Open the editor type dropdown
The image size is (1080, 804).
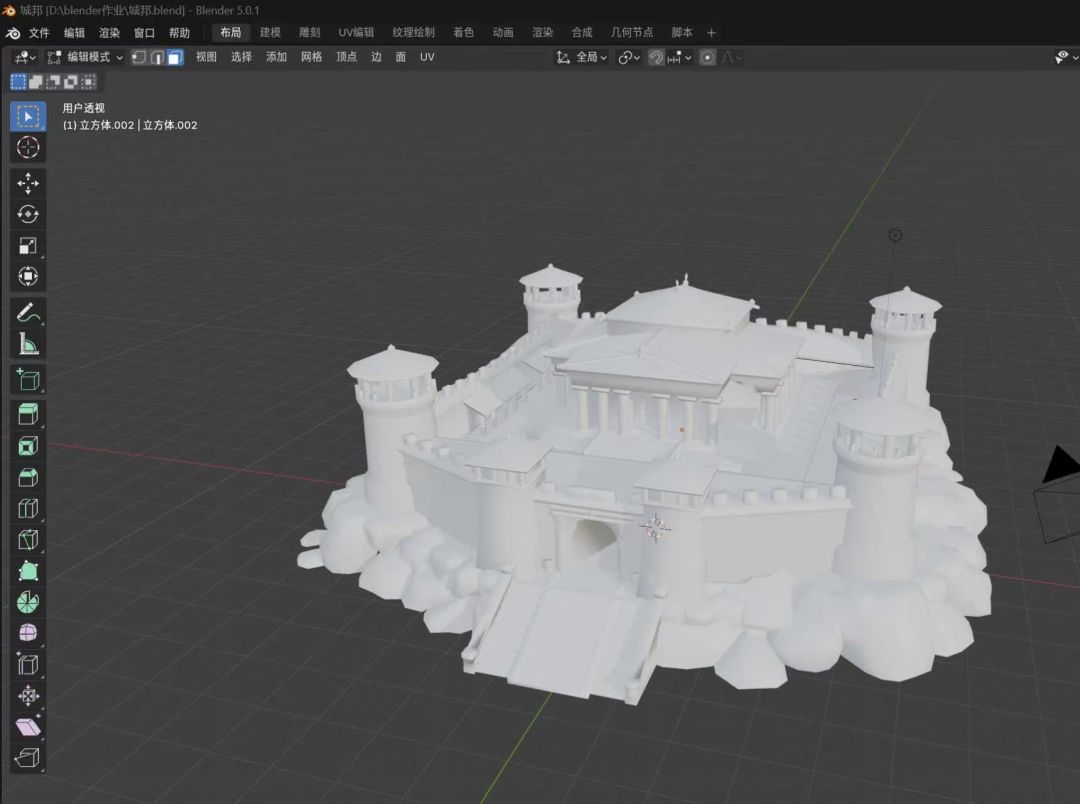25,57
